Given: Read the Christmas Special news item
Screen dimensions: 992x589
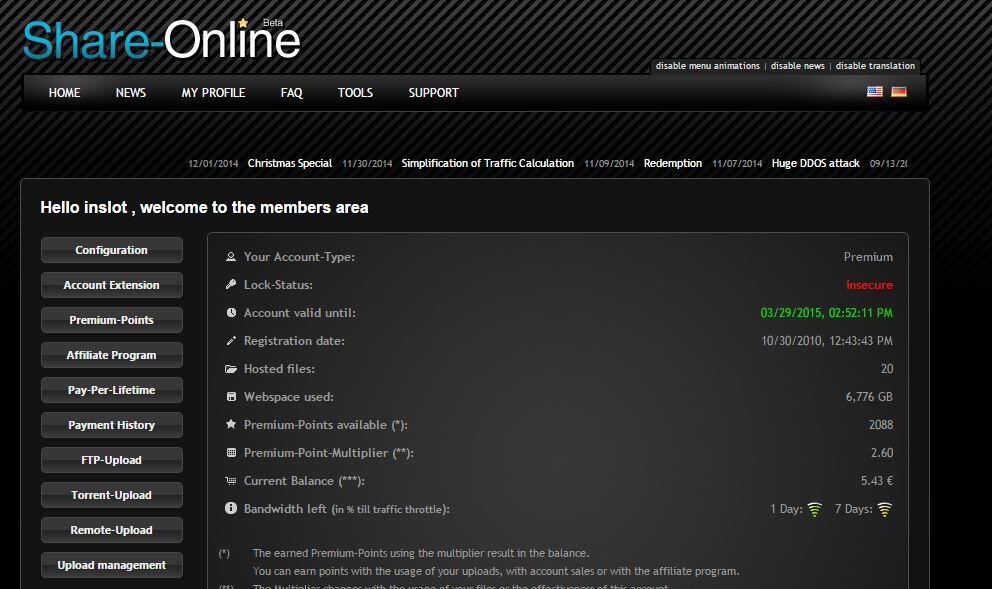Looking at the screenshot, I should tap(290, 163).
